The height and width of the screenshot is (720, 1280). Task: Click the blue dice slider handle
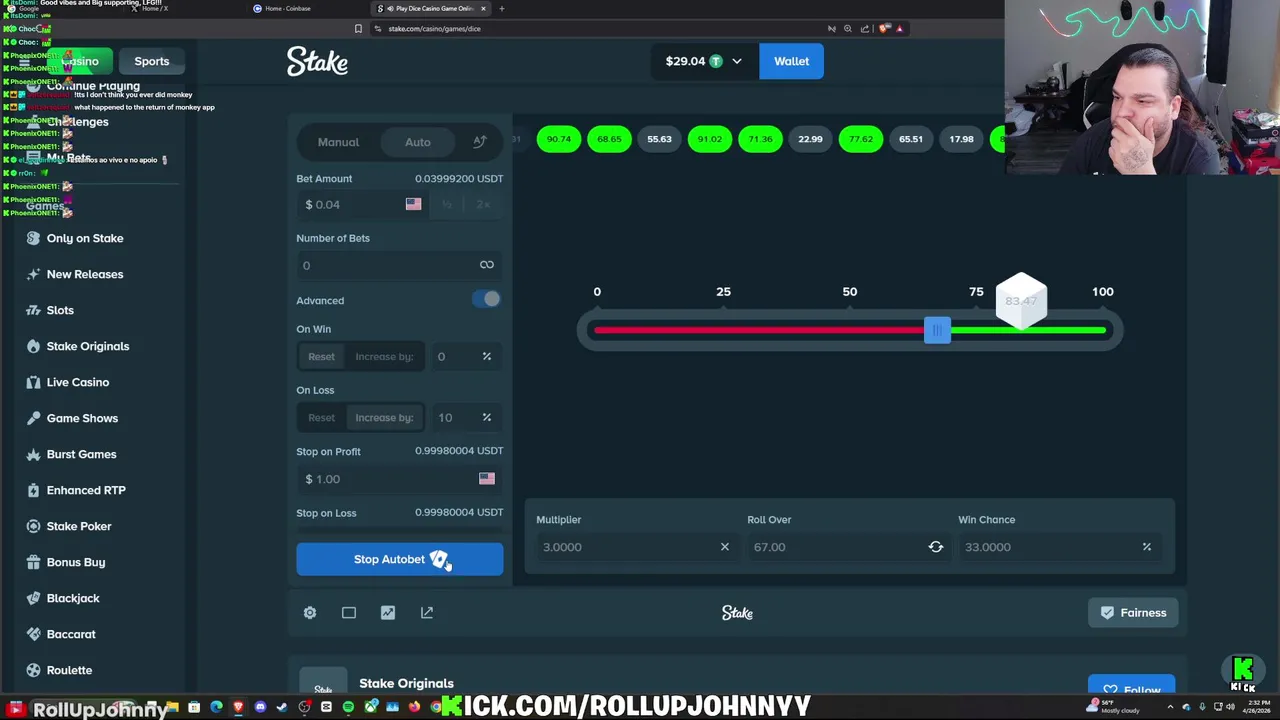point(937,331)
